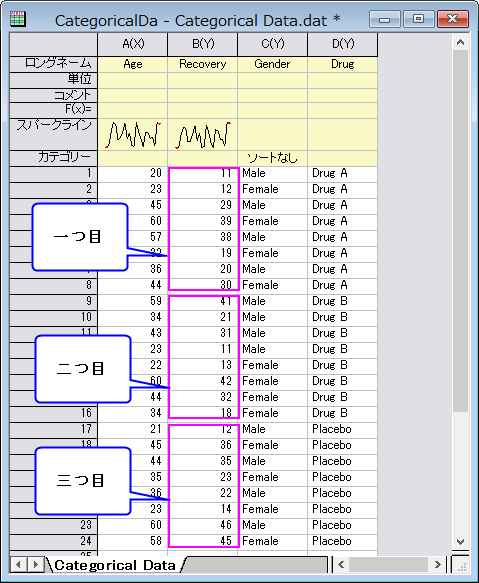Select row header 16
Image resolution: width=479 pixels, height=583 pixels.
[x=54, y=413]
